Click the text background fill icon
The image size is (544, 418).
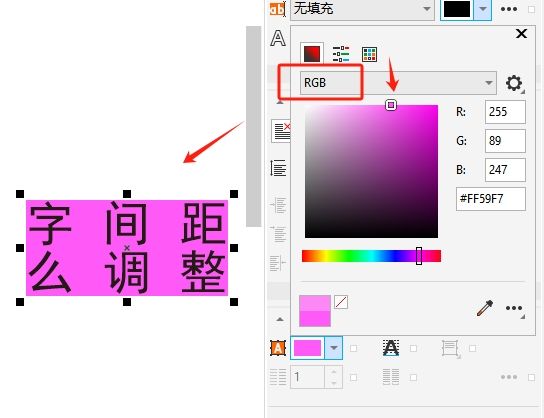278,348
